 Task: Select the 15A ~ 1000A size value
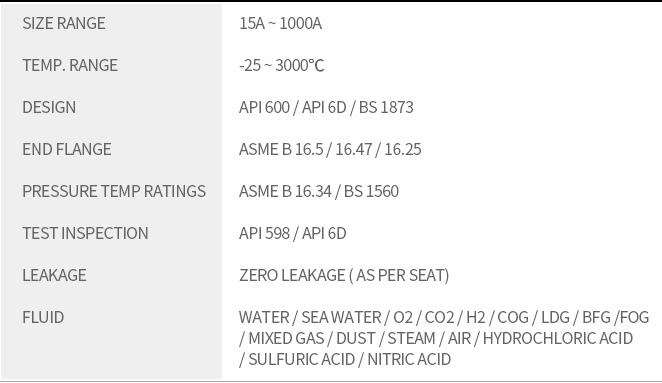(280, 23)
